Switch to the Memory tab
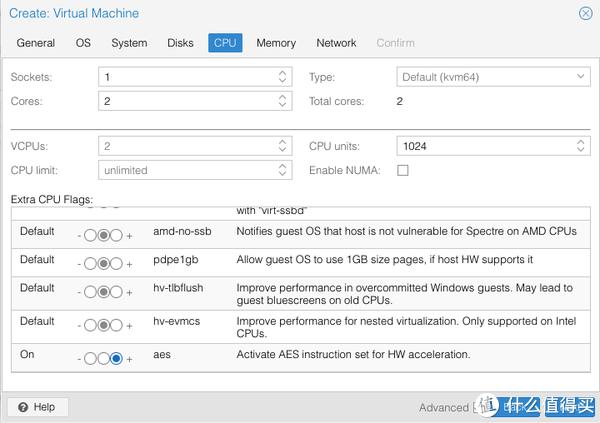 276,43
